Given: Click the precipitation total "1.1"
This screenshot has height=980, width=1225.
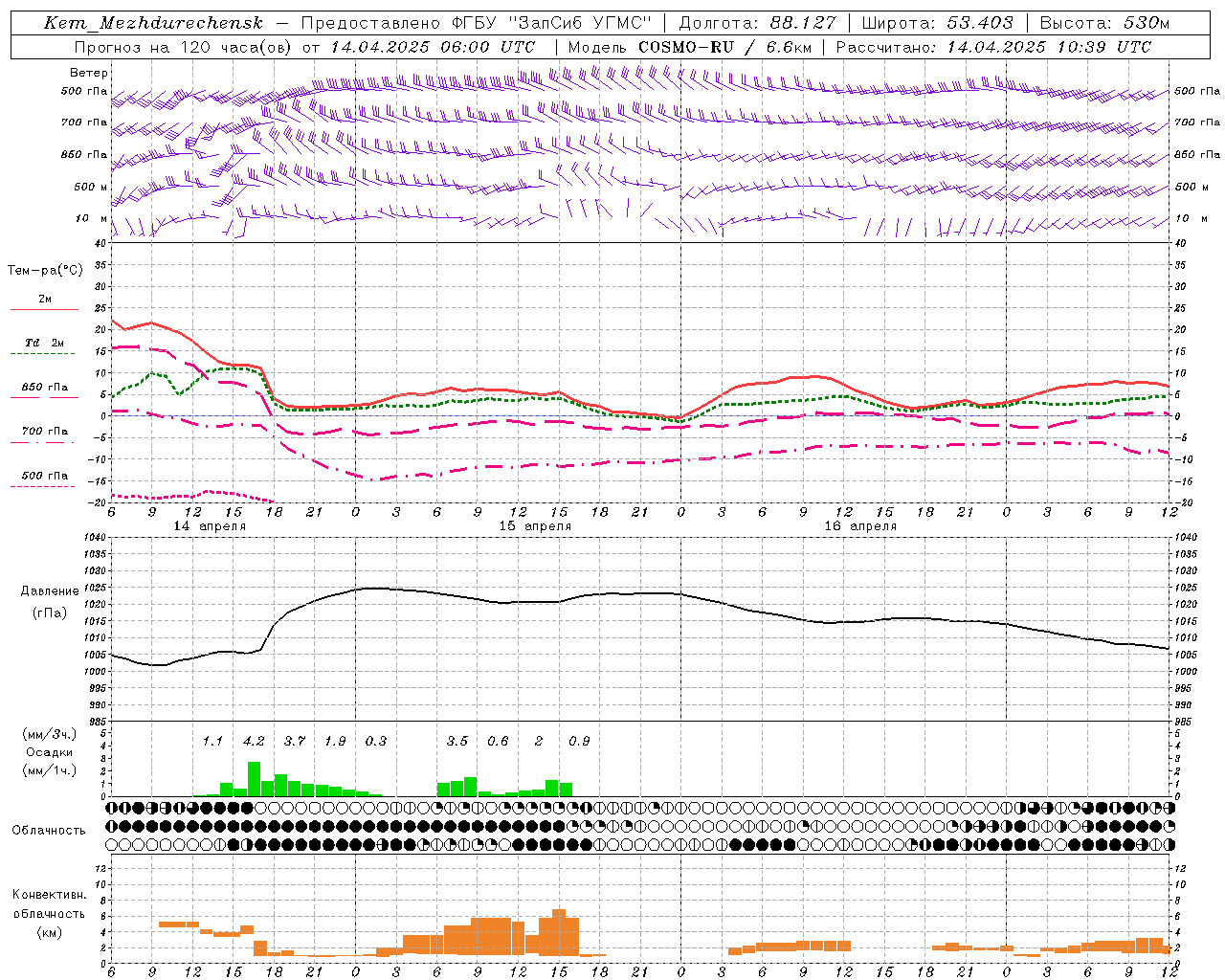Looking at the screenshot, I should tap(212, 741).
